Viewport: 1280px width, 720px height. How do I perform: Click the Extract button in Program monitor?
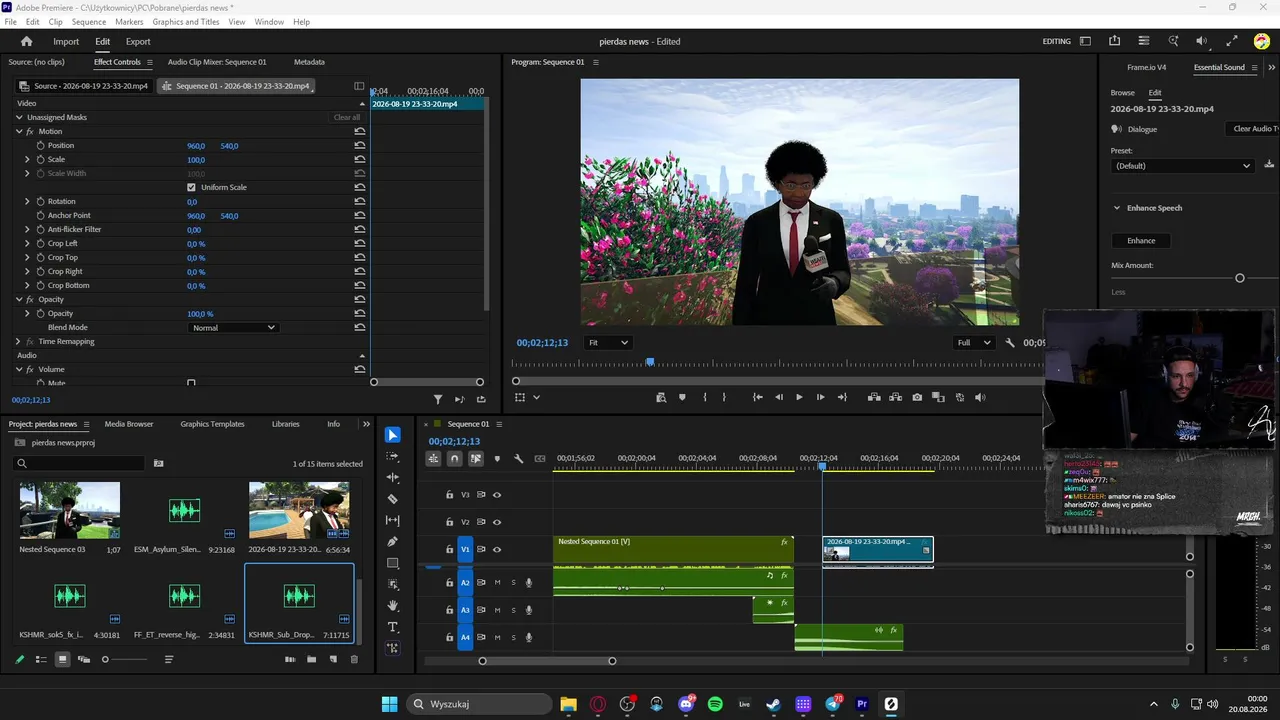(895, 397)
